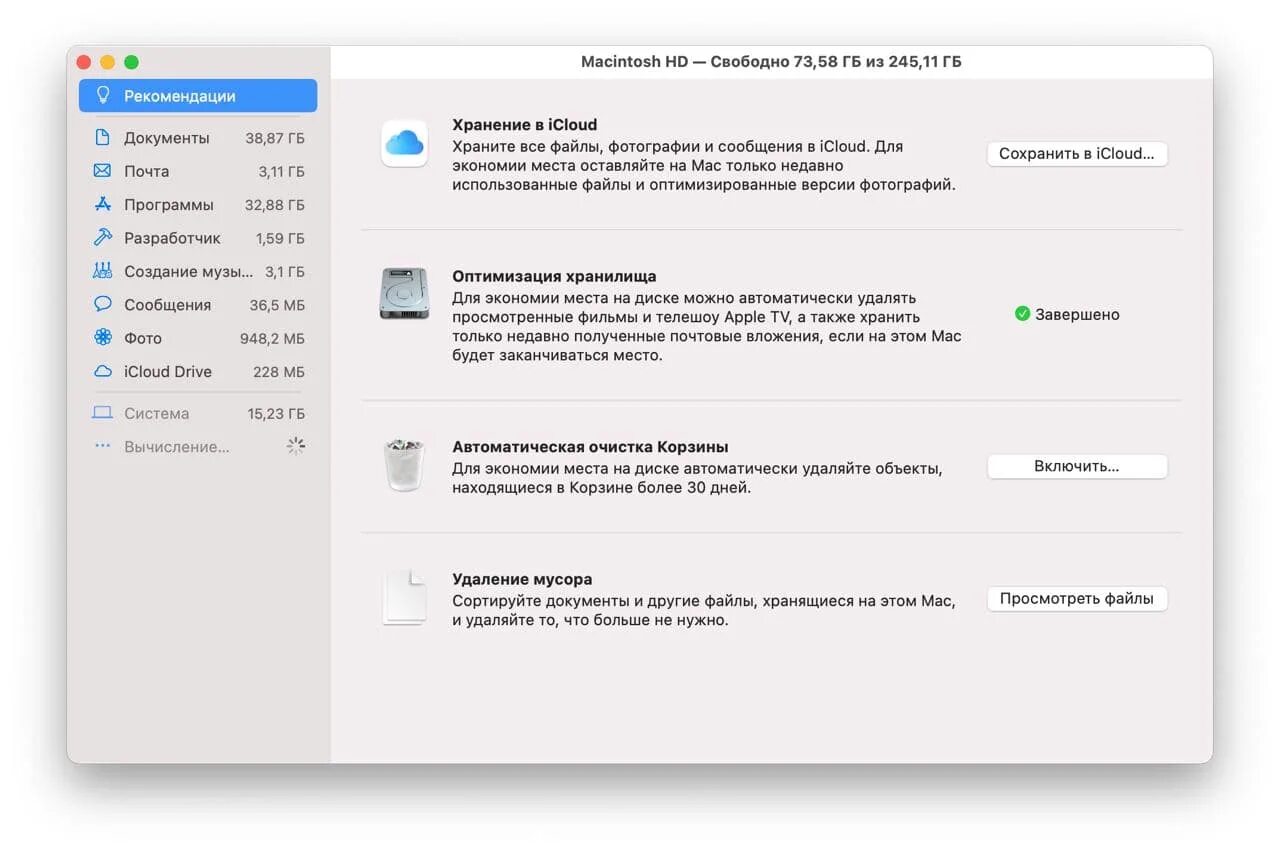Open the Документы category

198,138
